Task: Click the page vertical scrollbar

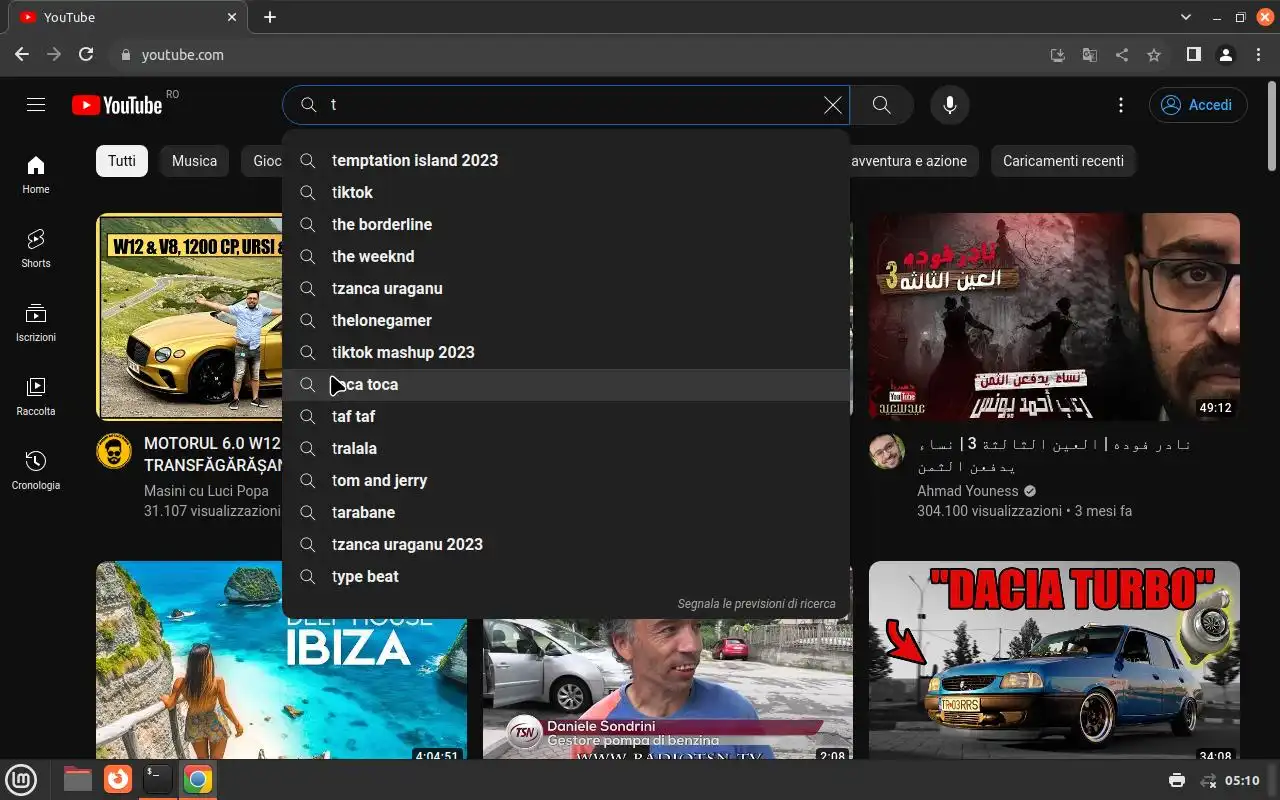Action: [1272, 125]
